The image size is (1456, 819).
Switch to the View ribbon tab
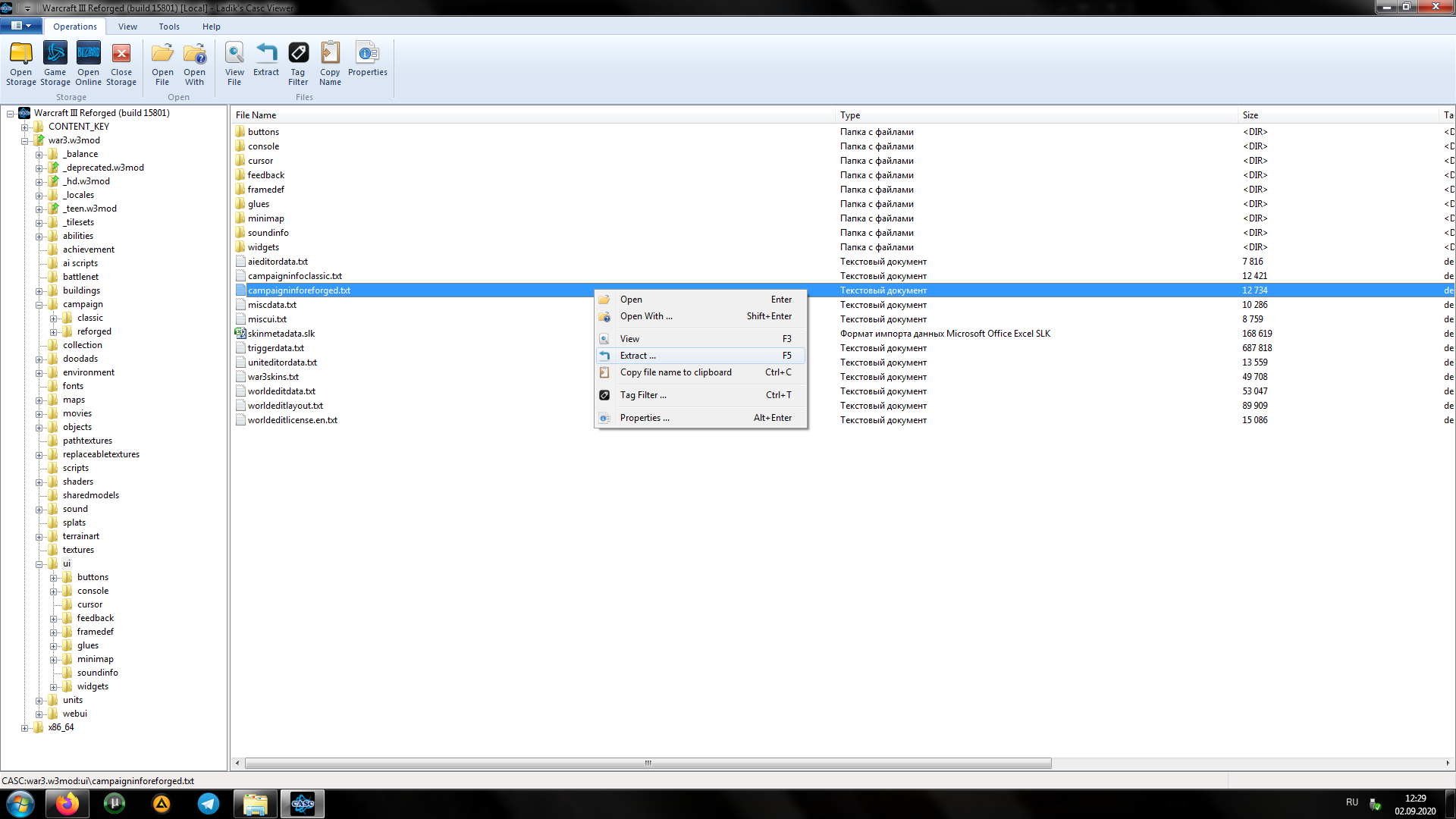click(x=127, y=27)
